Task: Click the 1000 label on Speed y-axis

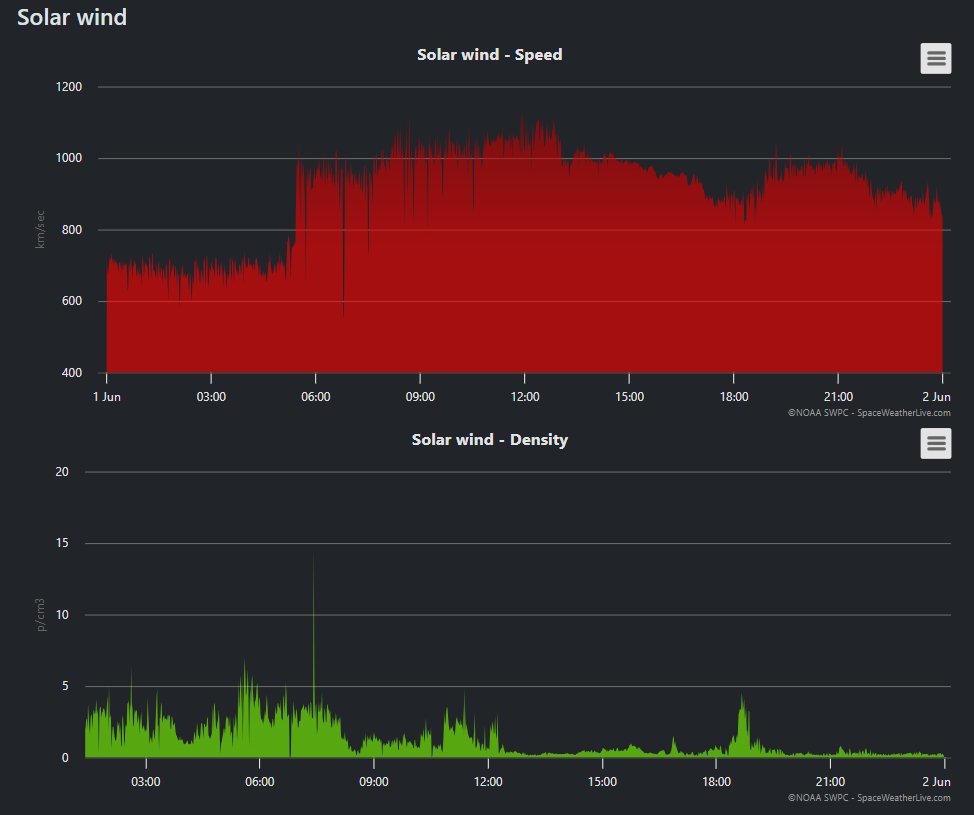Action: [69, 158]
